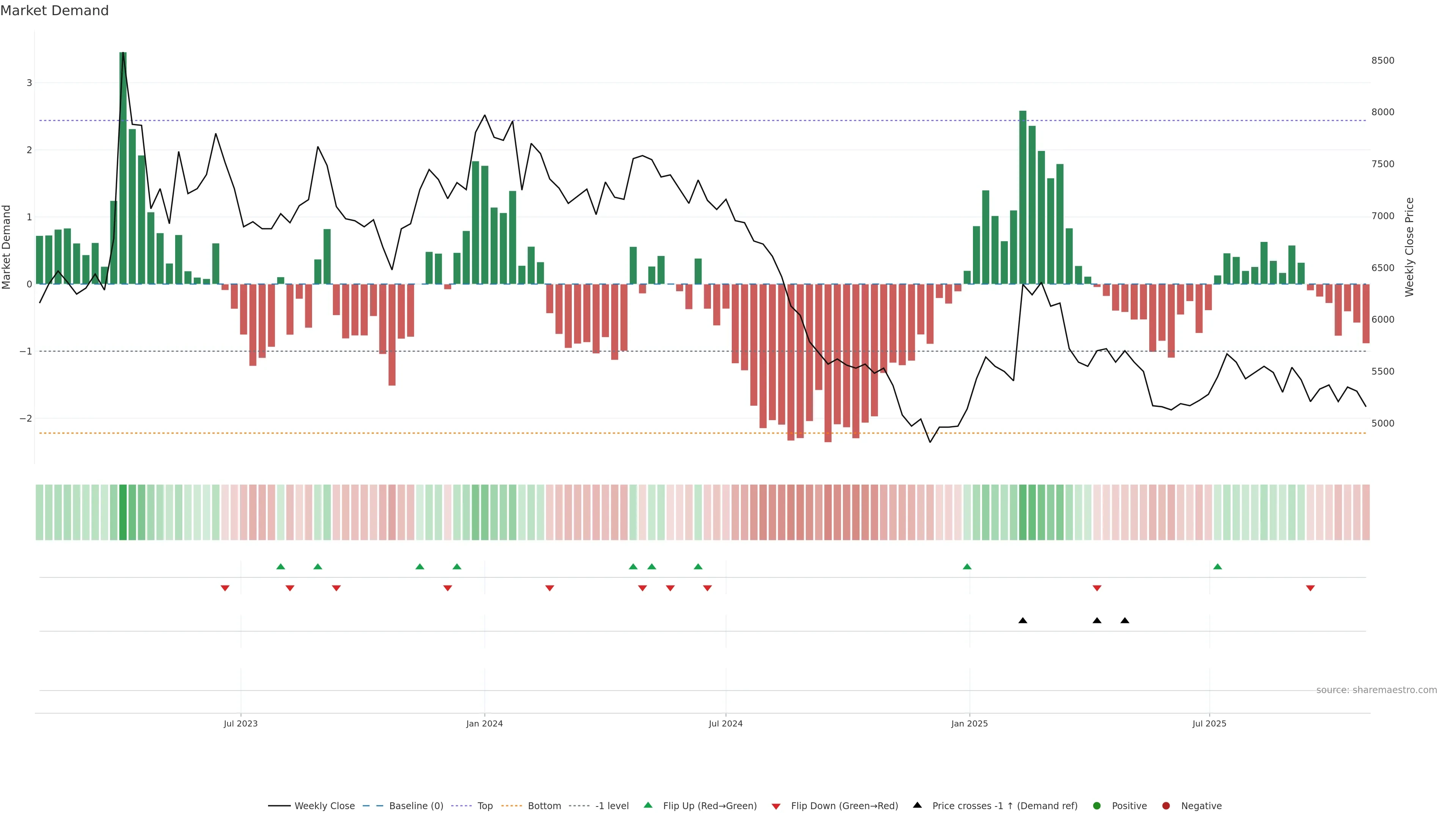Click the Flip Up marker after Jul 2025
This screenshot has height=819, width=1456.
(x=1218, y=567)
